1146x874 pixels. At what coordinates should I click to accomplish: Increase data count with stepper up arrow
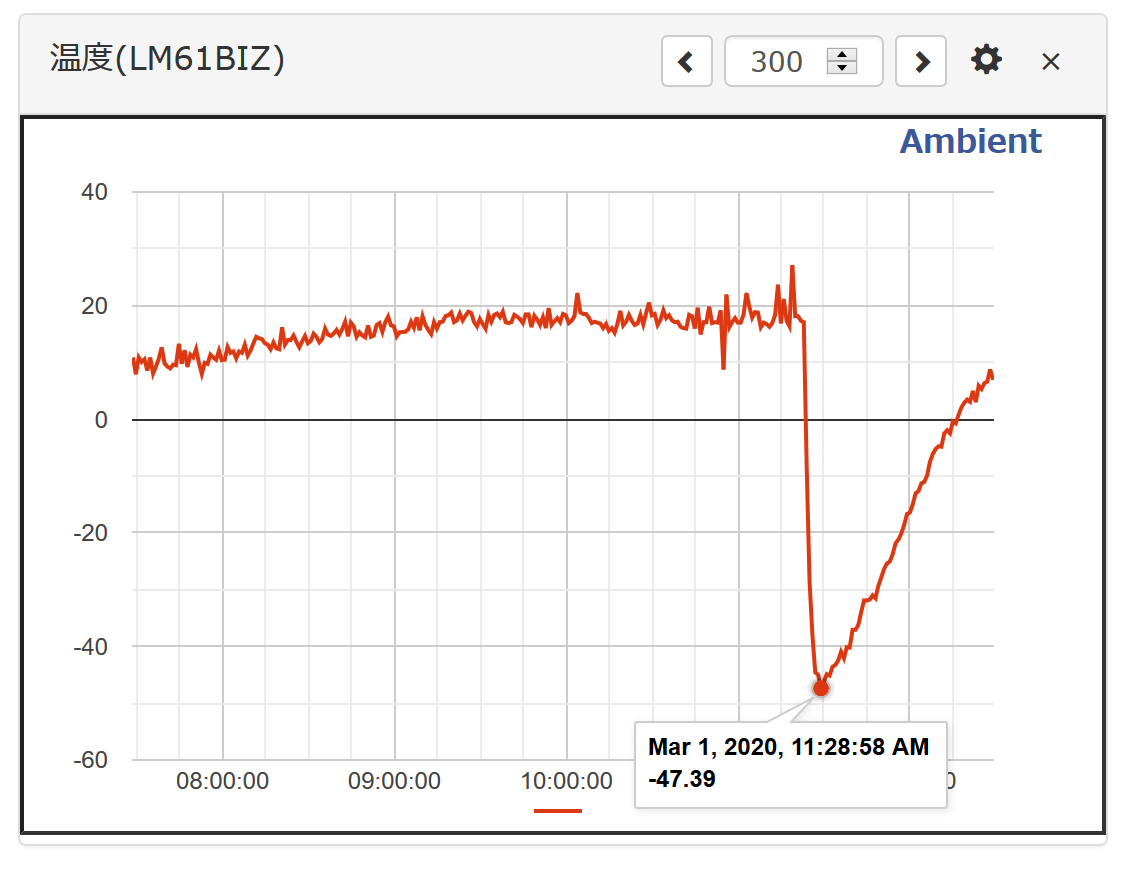[842, 55]
